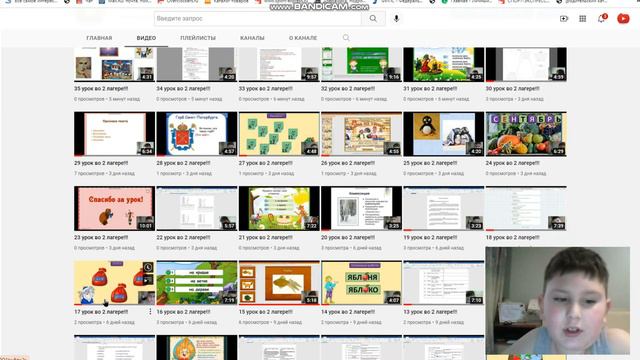Play the thumbnail for 32 урок во 2 лагере
640x360 pixels.
point(361,64)
